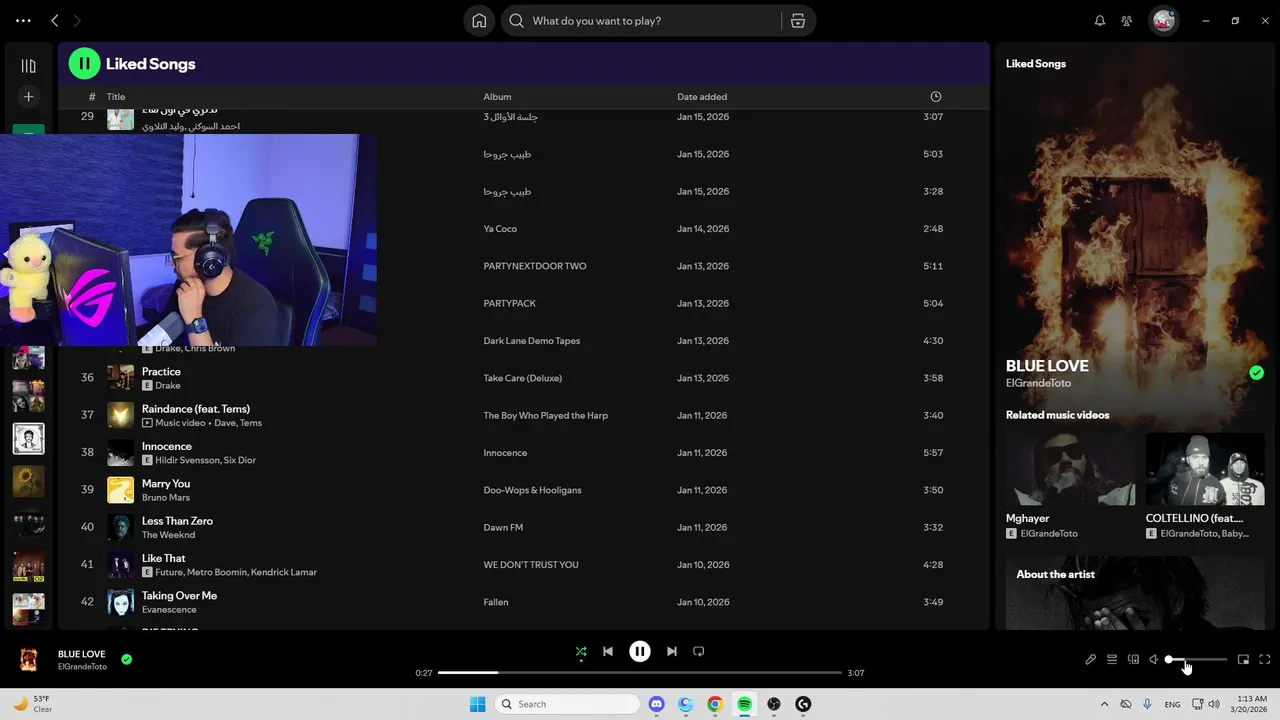1280x720 pixels.
Task: Sort by the duration clock icon
Action: (936, 97)
